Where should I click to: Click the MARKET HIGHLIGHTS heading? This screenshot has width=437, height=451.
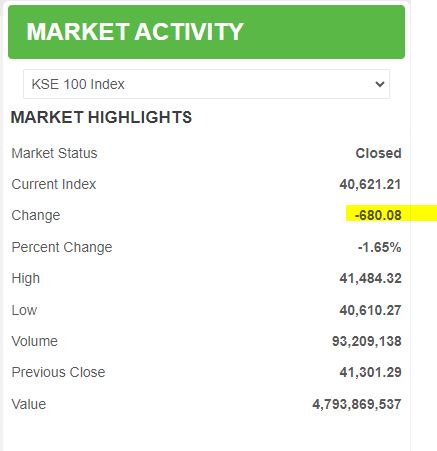[x=101, y=117]
